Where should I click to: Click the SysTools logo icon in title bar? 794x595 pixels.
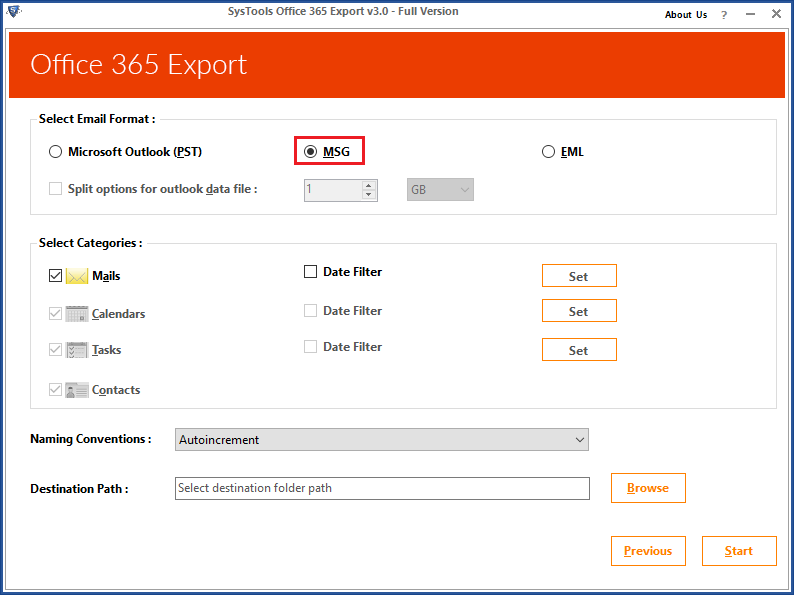click(13, 10)
